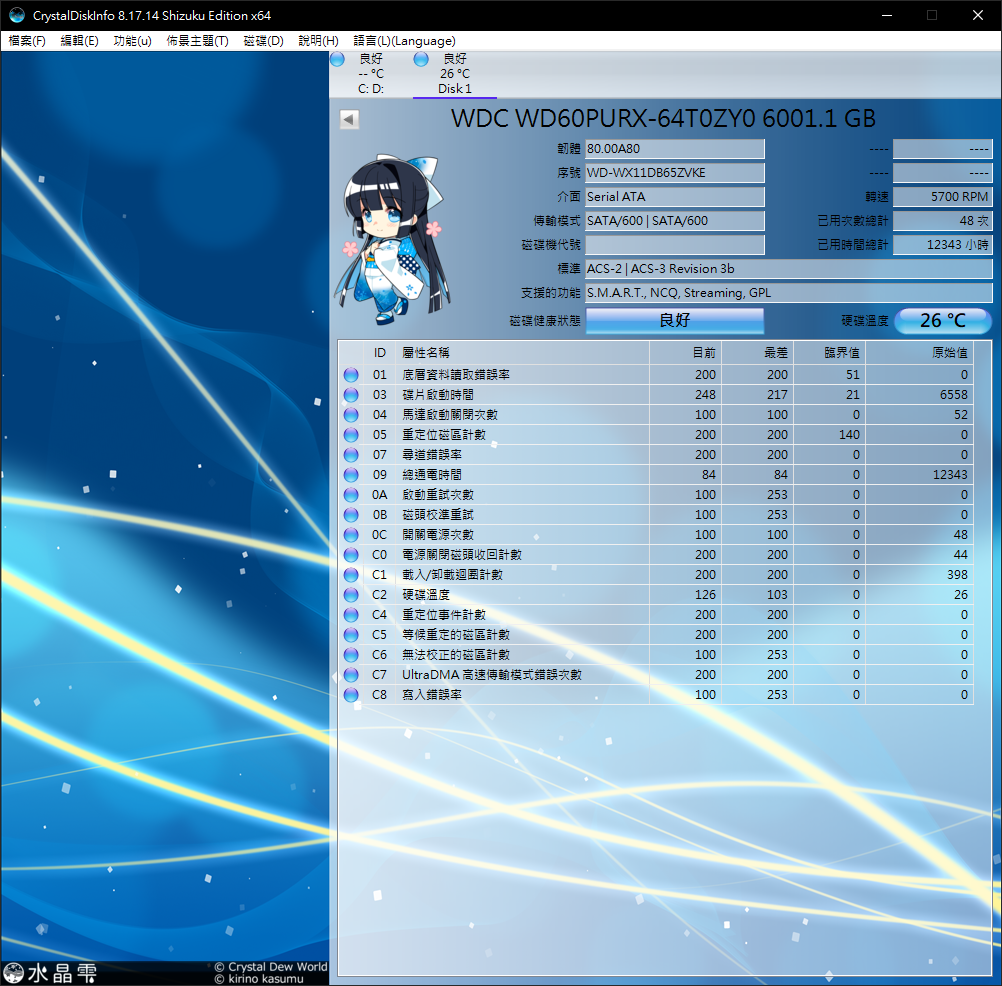Click the 目前 column header
Screen dimensions: 1002x986
coord(686,353)
